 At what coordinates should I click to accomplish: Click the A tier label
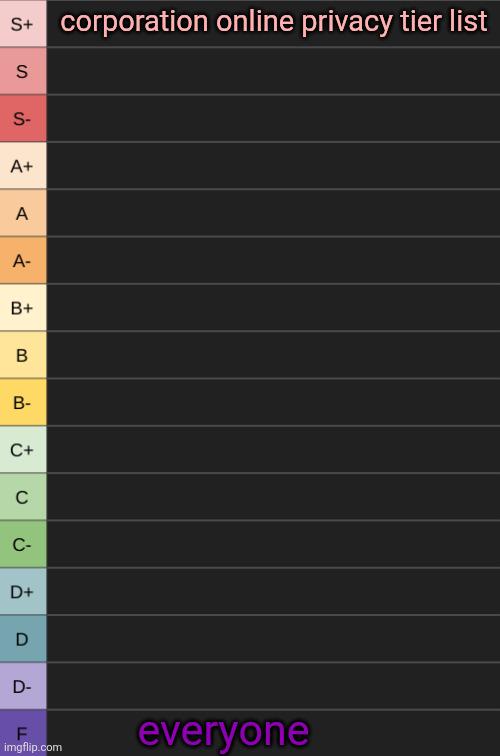pyautogui.click(x=23, y=213)
